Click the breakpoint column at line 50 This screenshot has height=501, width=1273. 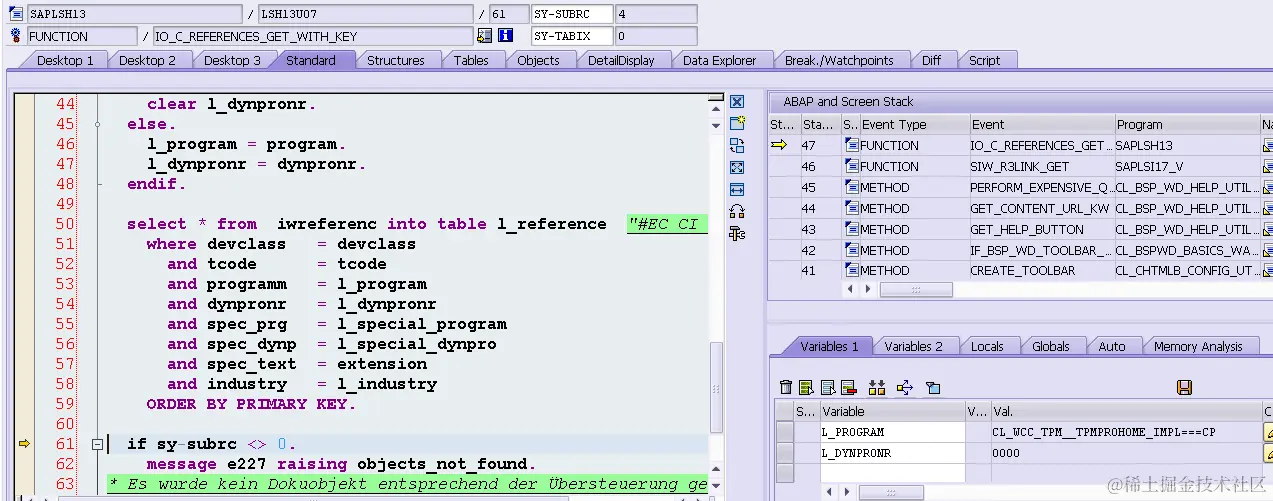(24, 224)
